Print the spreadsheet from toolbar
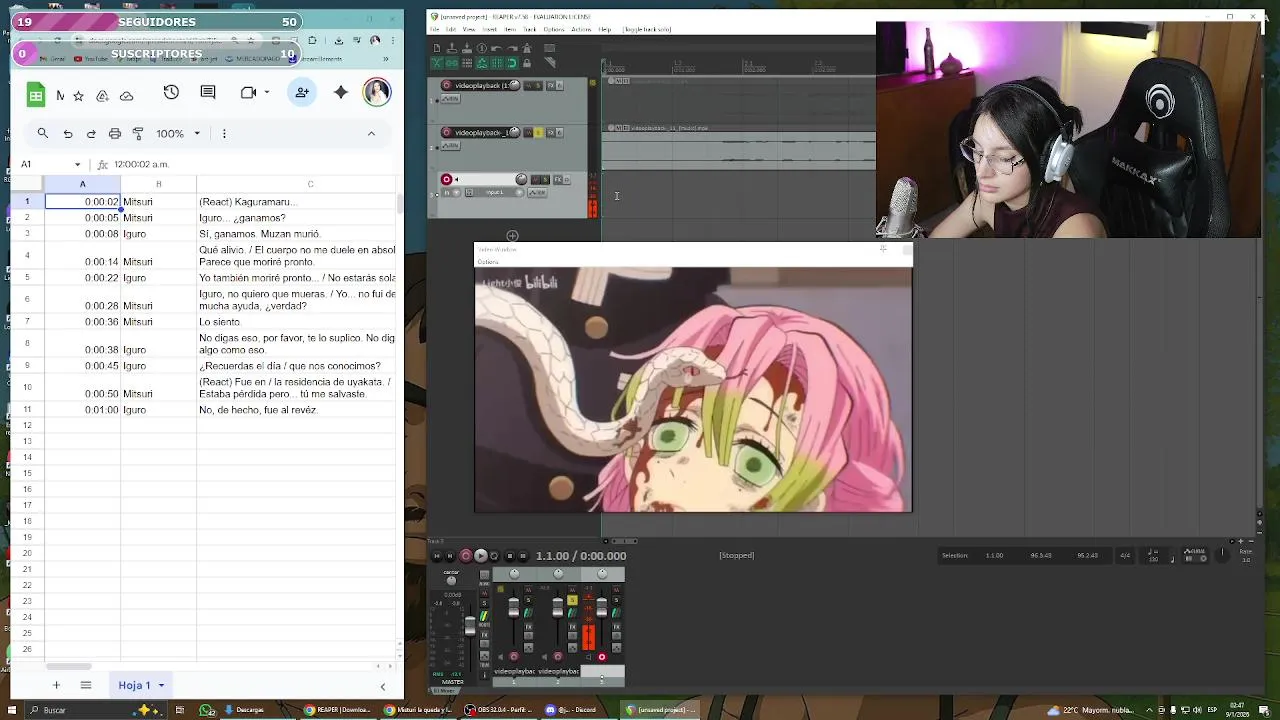Viewport: 1280px width, 720px height. (x=115, y=133)
